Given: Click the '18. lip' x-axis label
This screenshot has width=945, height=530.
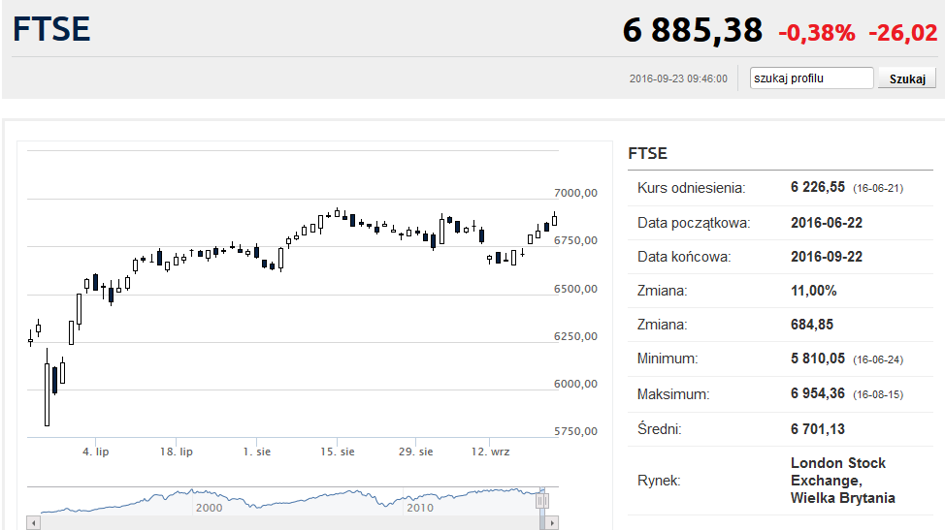Looking at the screenshot, I should click(x=176, y=452).
